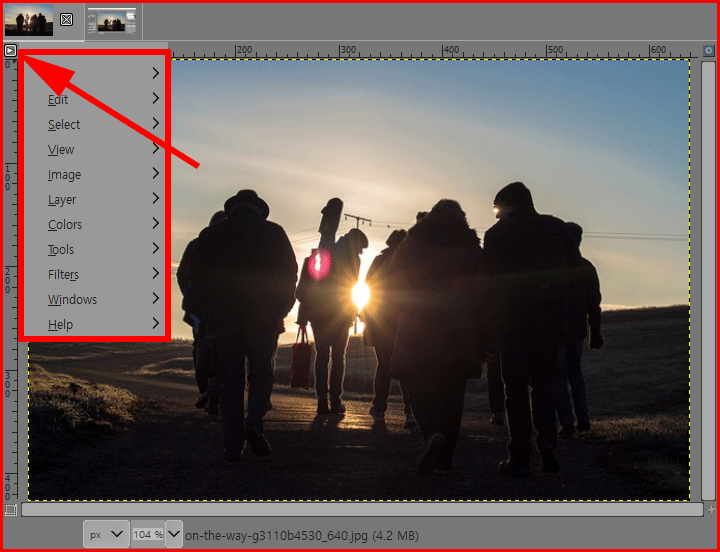Click the 104 % zoom field
720x552 pixels.
148,535
